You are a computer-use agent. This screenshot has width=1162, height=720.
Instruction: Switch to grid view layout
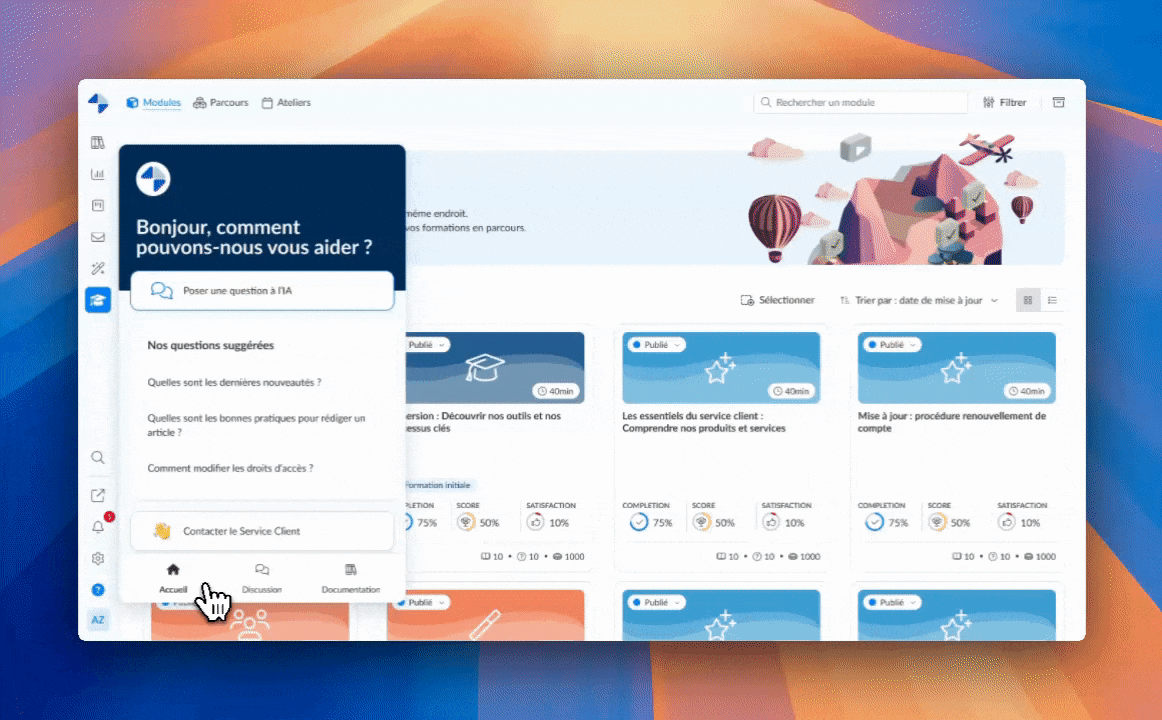coord(1028,300)
